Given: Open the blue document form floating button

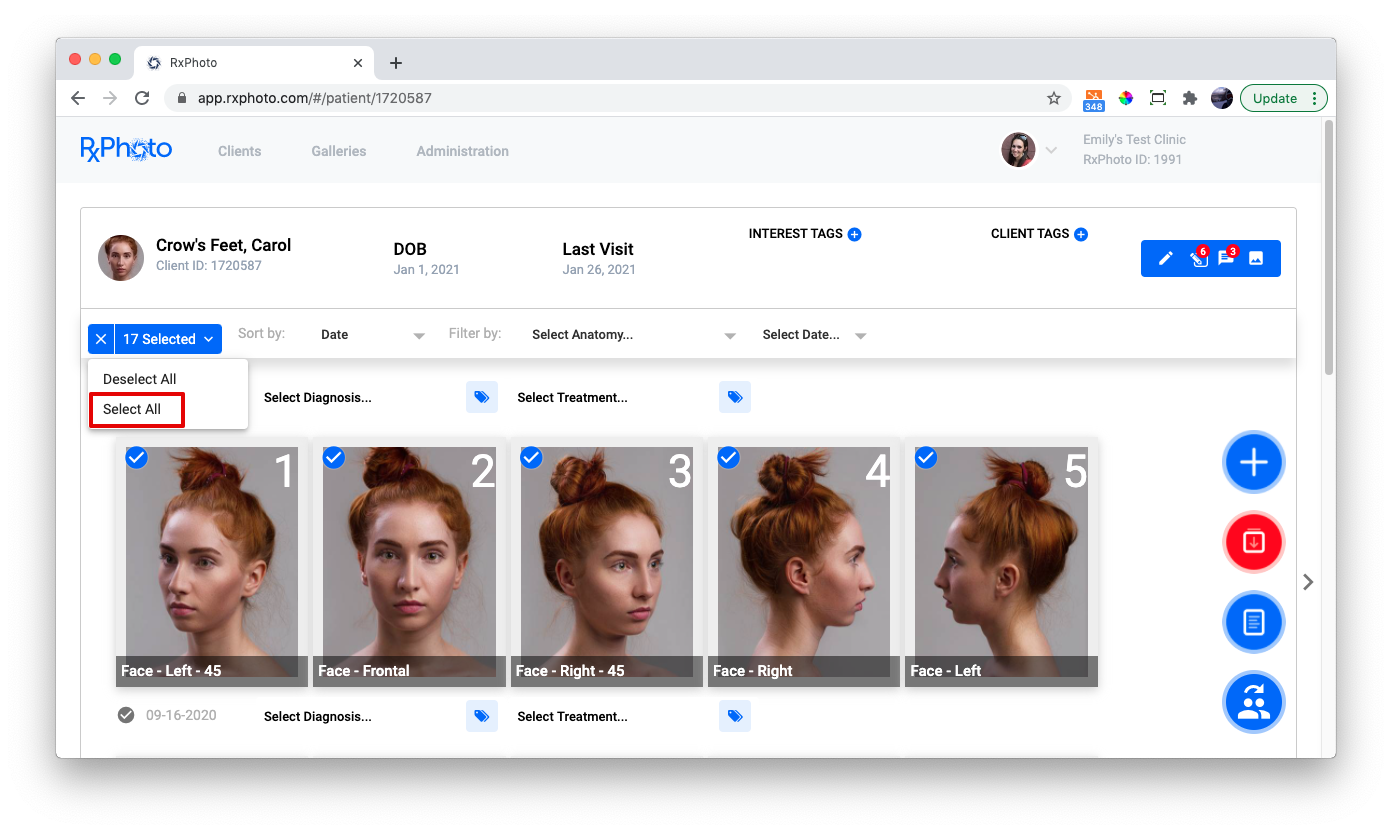Looking at the screenshot, I should (1253, 622).
